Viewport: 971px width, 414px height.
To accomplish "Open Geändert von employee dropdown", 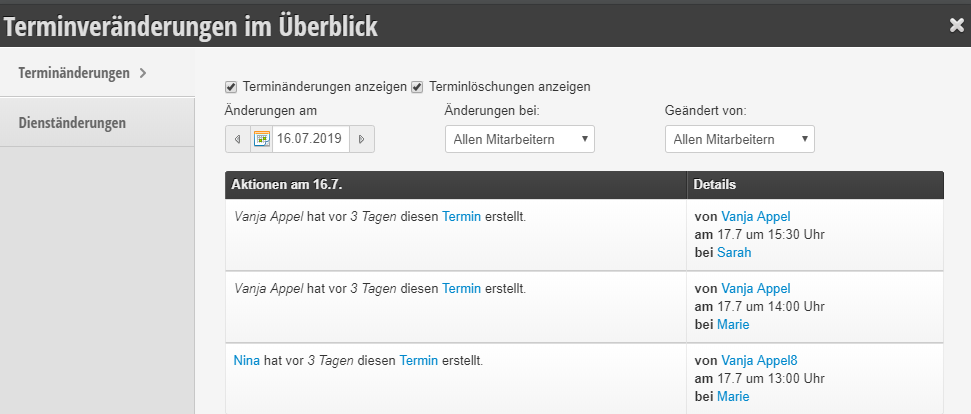I will tap(739, 139).
